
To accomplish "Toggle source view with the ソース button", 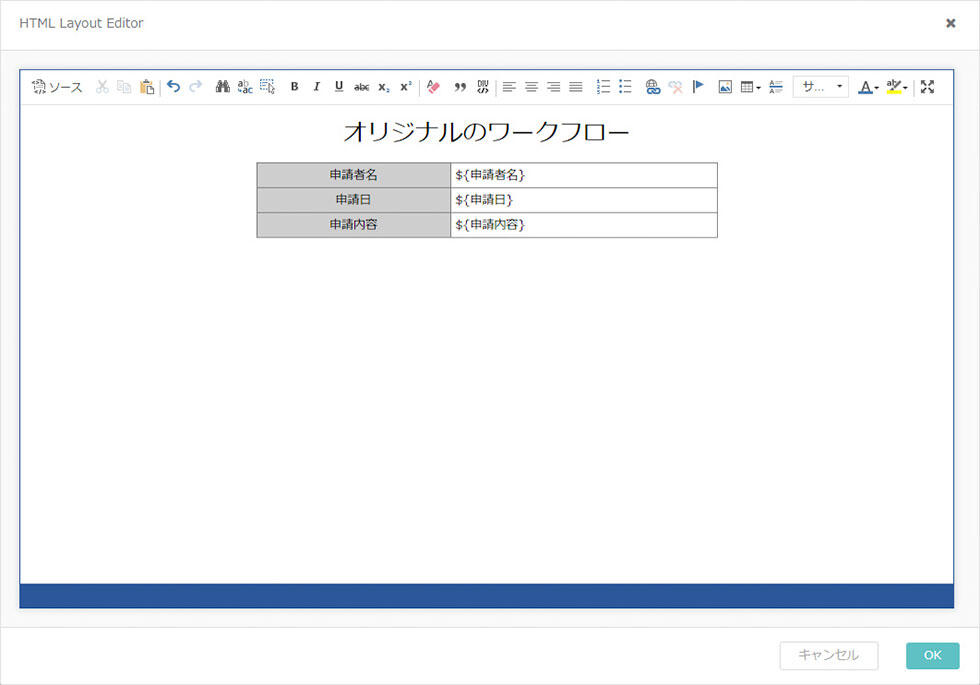I will (x=57, y=87).
